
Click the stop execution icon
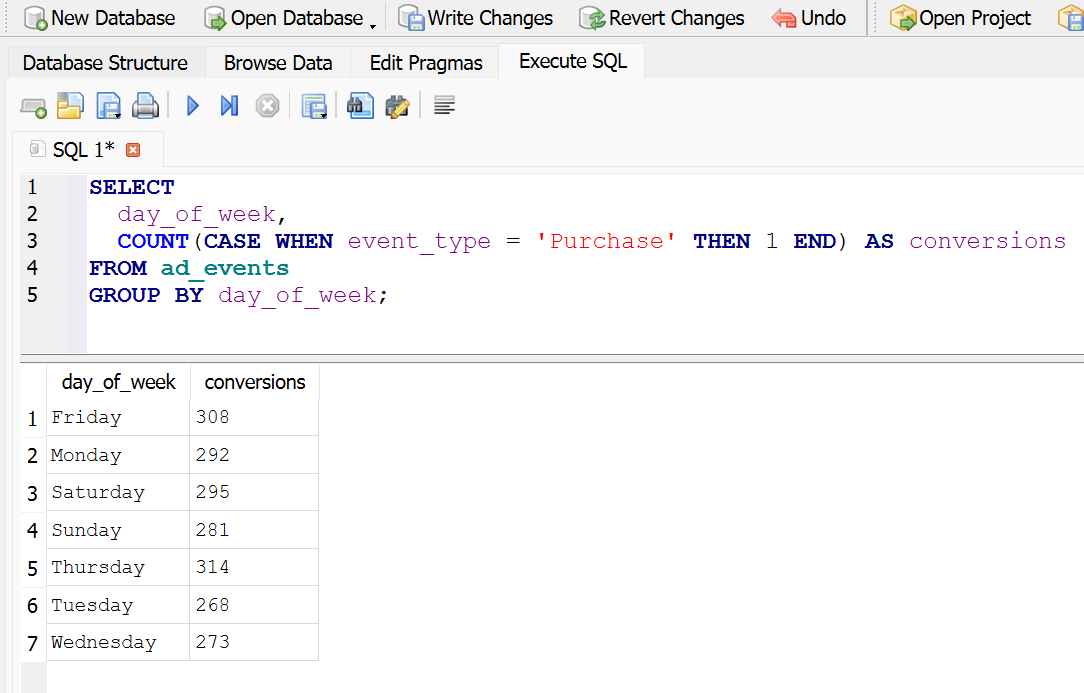pyautogui.click(x=267, y=106)
